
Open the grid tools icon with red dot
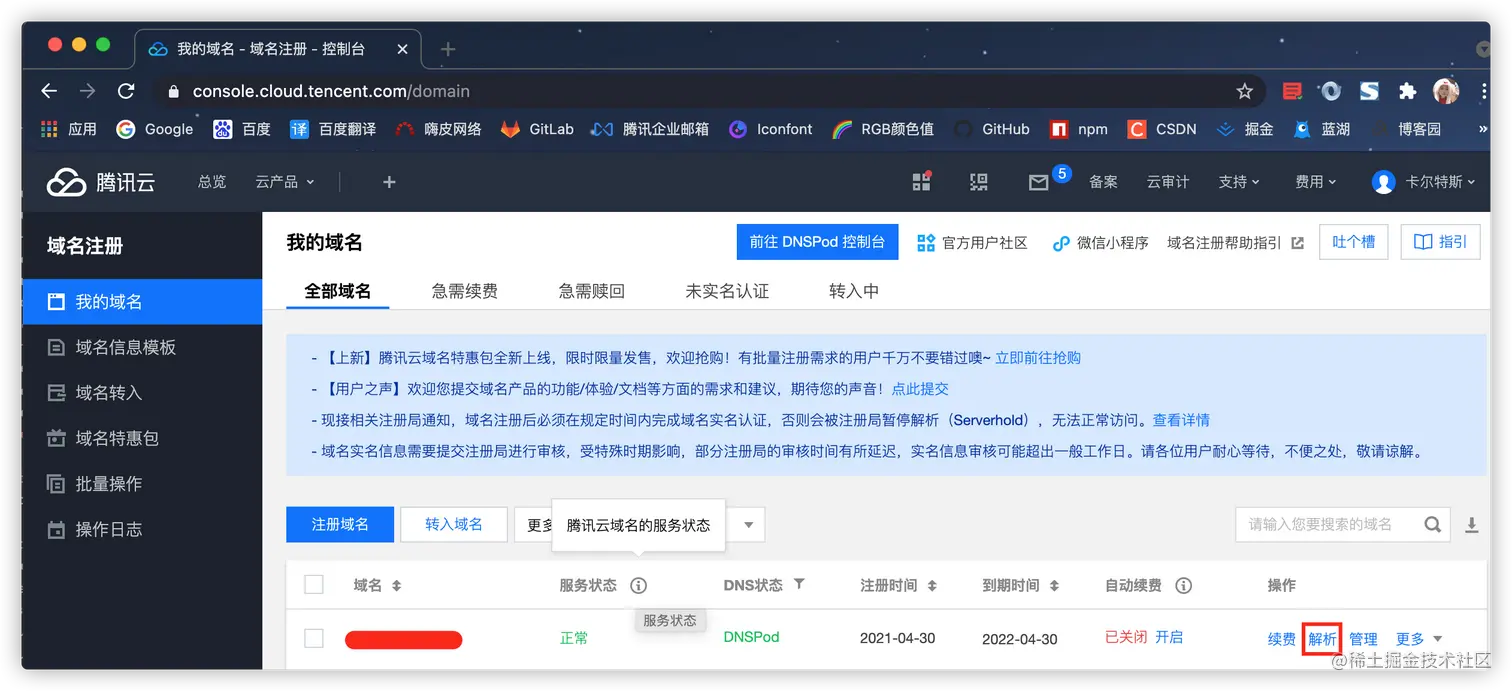[921, 181]
